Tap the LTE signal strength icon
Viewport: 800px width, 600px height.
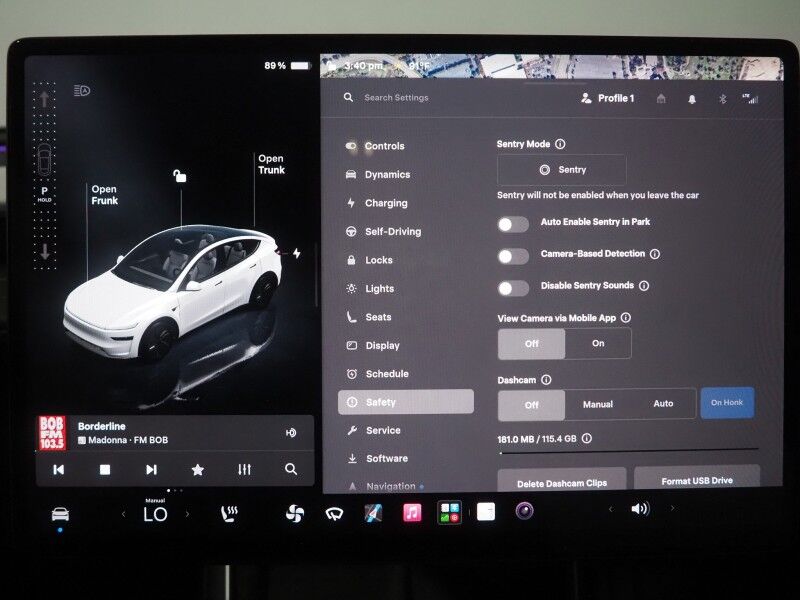pos(751,99)
